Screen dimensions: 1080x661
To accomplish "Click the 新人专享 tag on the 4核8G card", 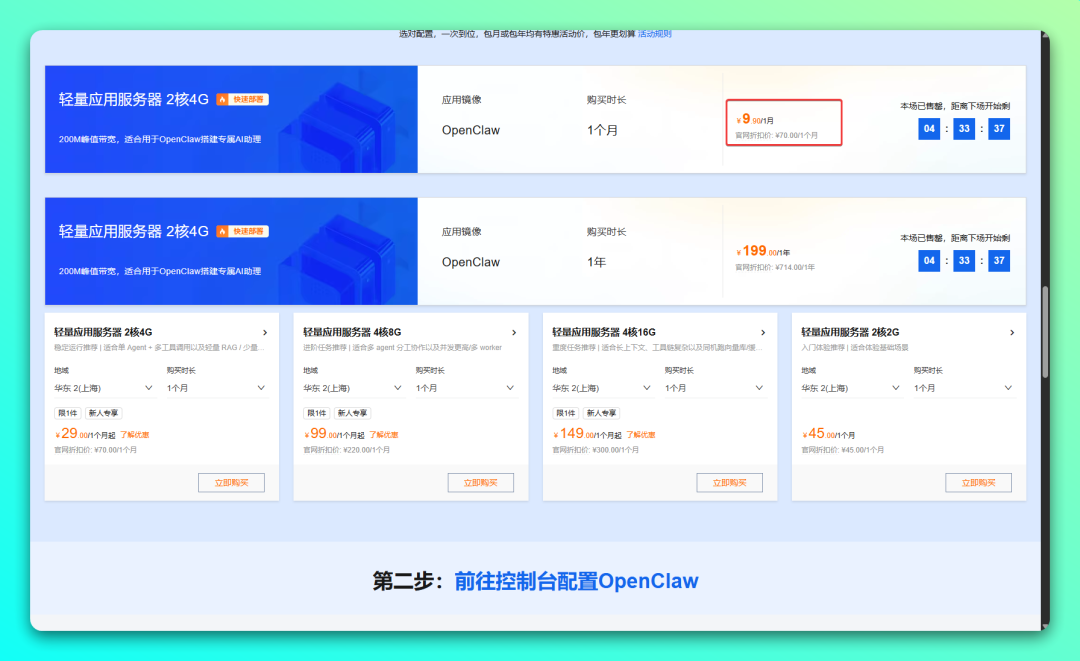I will tap(352, 411).
